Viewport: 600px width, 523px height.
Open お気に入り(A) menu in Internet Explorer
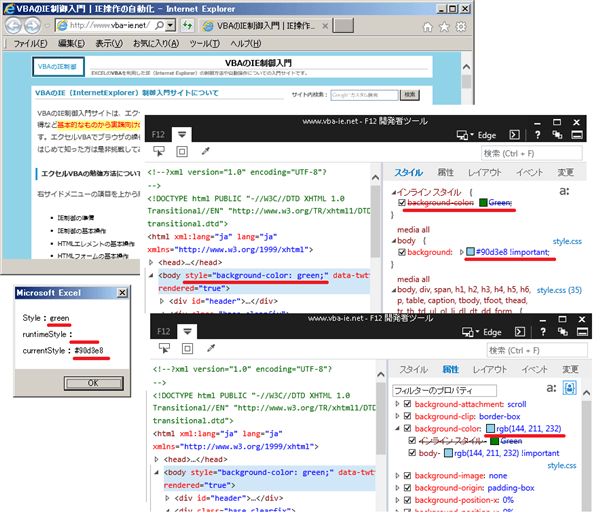click(156, 44)
